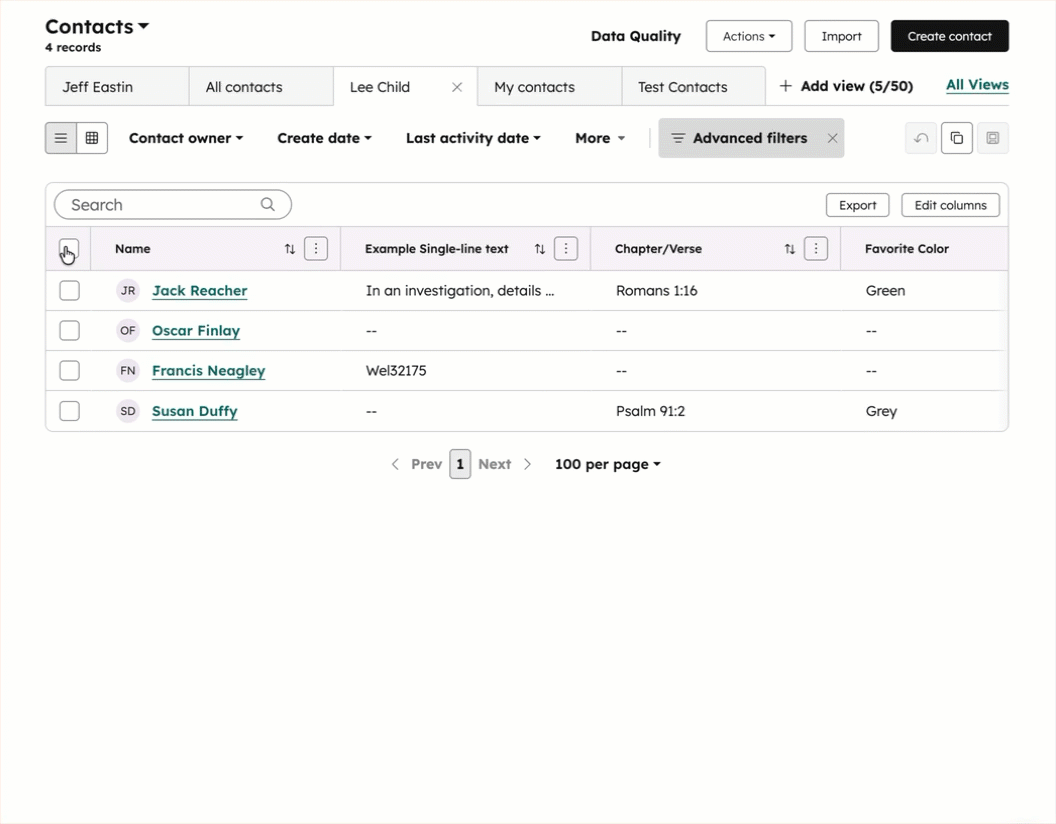Check the select-all records checkbox

69,248
